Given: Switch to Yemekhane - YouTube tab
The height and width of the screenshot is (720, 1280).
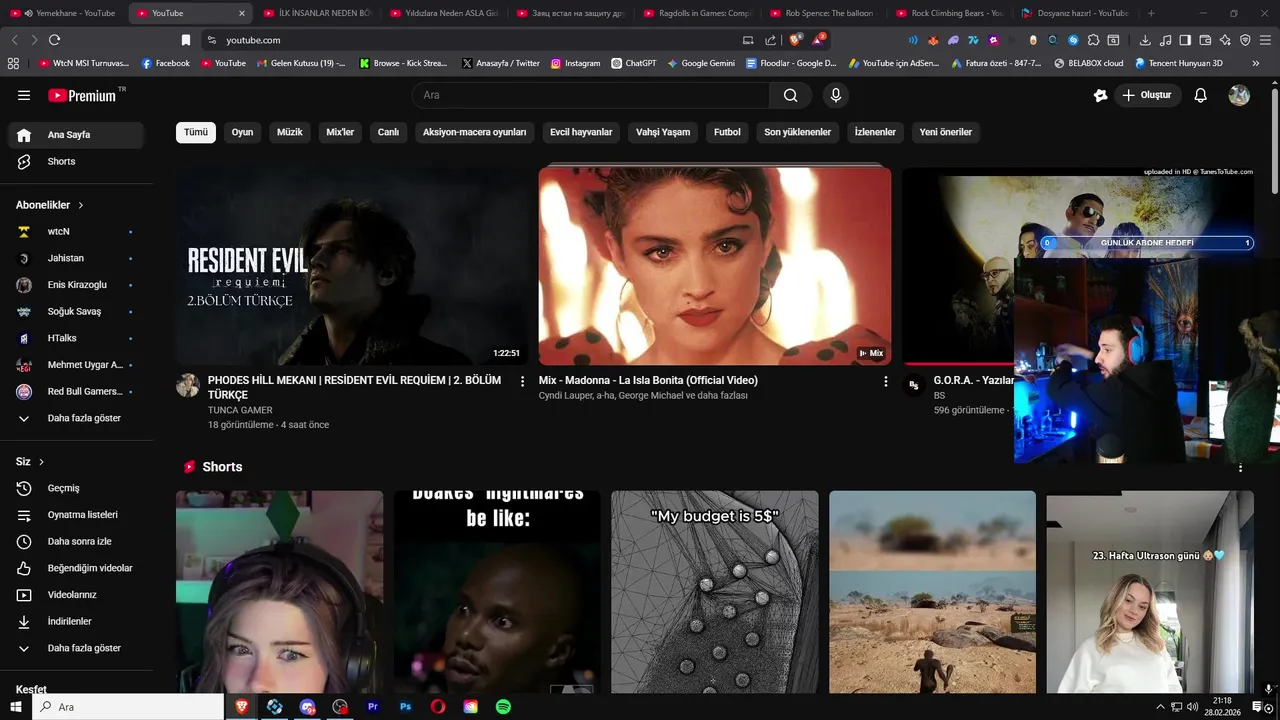Looking at the screenshot, I should pyautogui.click(x=68, y=13).
